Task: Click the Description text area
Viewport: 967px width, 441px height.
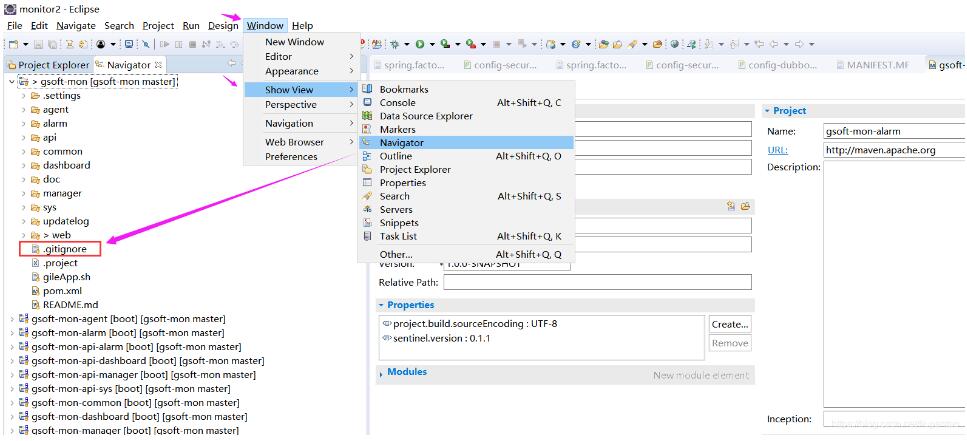Action: click(x=895, y=284)
